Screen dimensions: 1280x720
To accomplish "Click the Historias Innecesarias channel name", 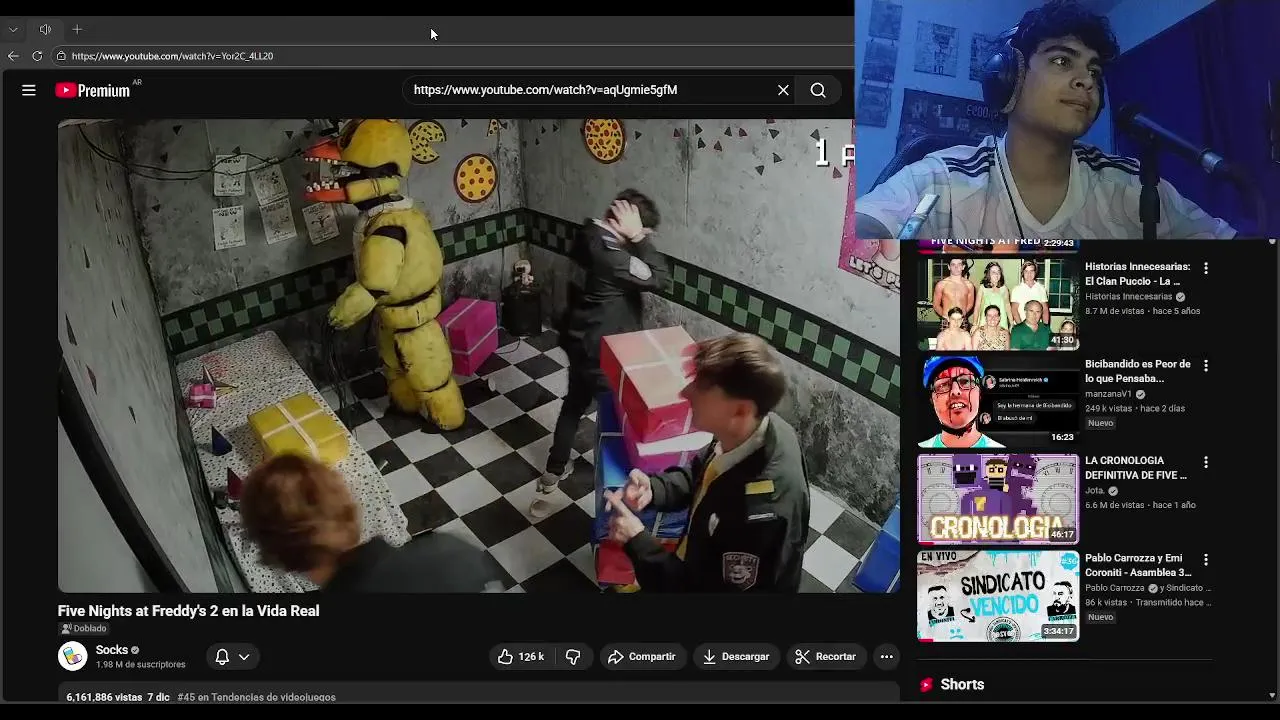I will (1128, 297).
